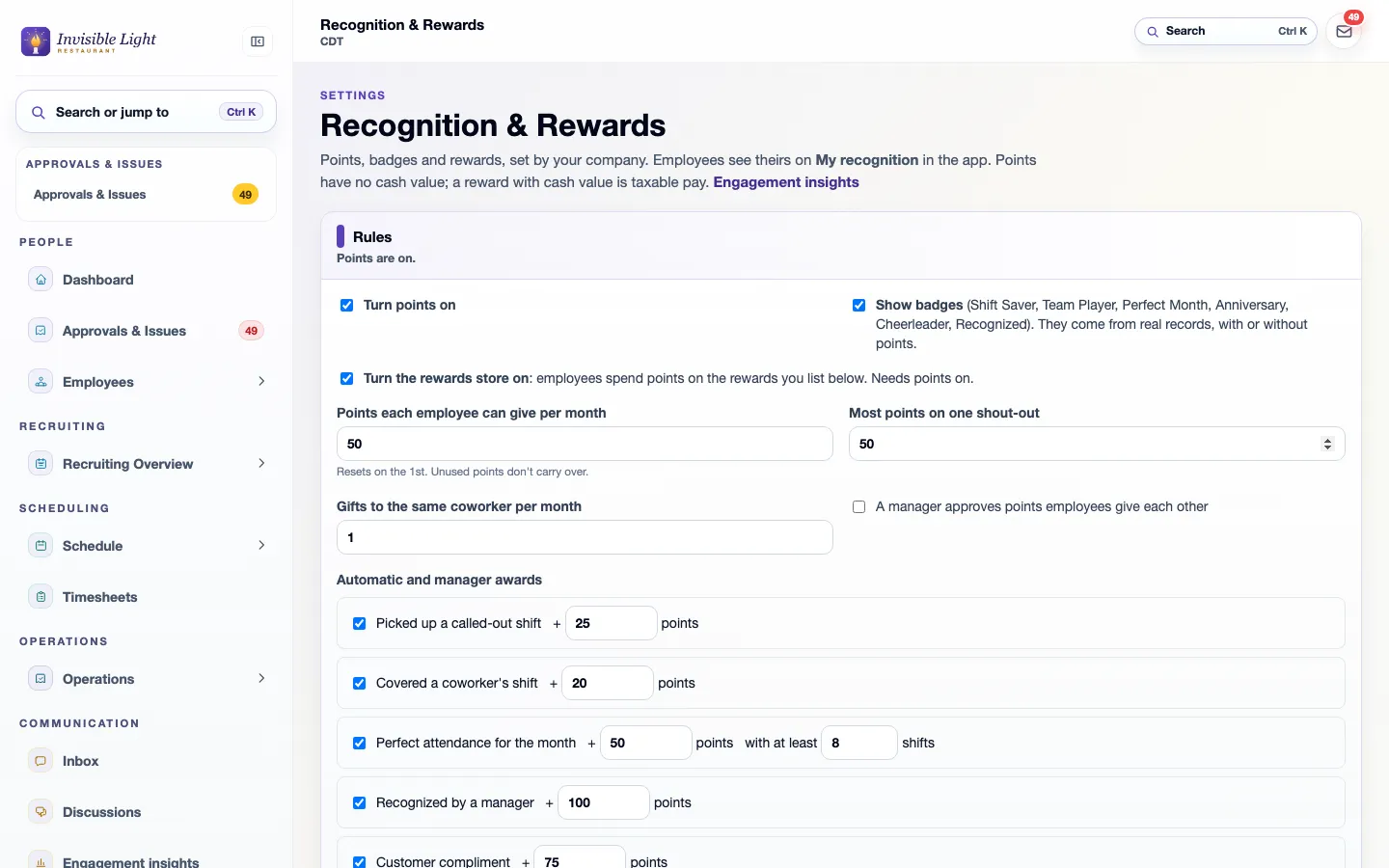Click the magnifier icon in top search
The image size is (1389, 868).
click(x=1153, y=32)
